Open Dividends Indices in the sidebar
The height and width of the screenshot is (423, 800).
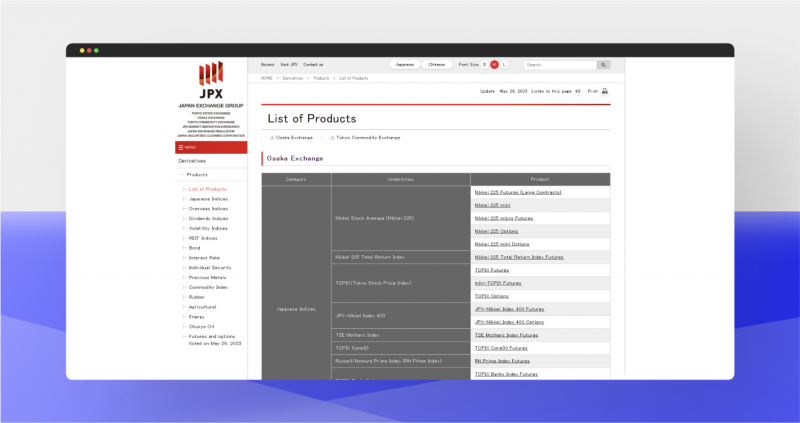(x=208, y=218)
